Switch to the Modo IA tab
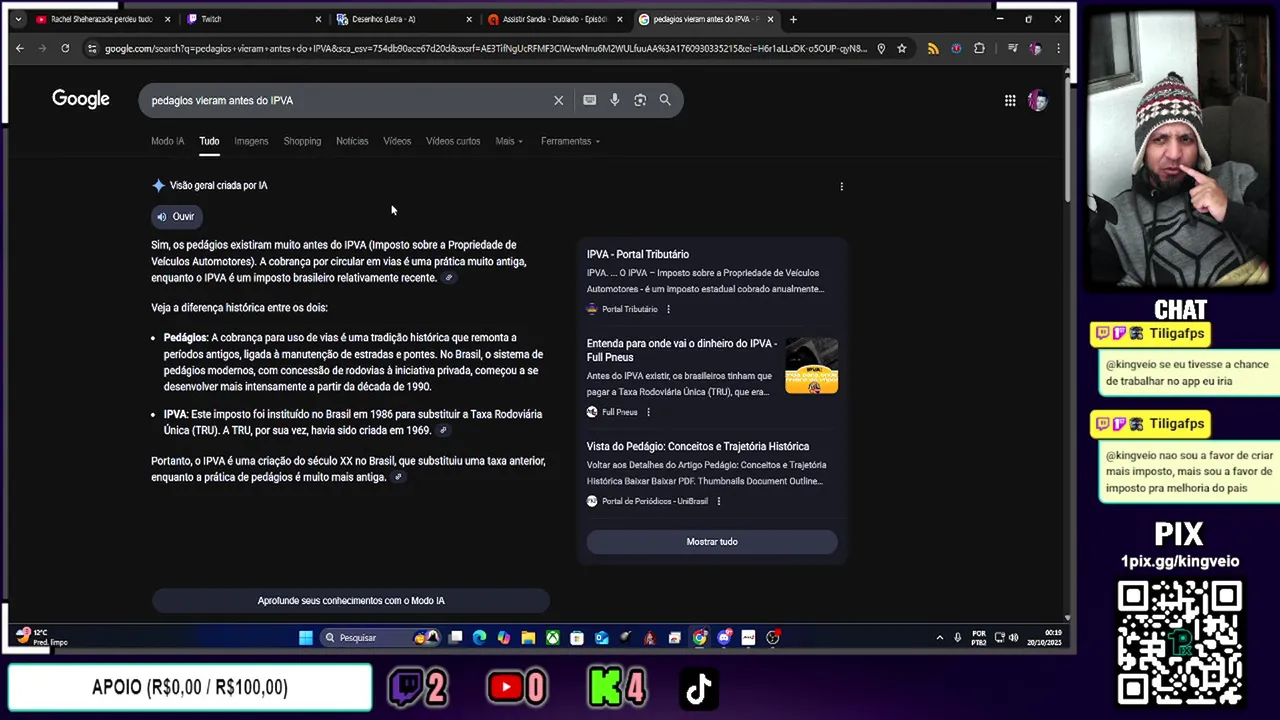 pos(167,141)
